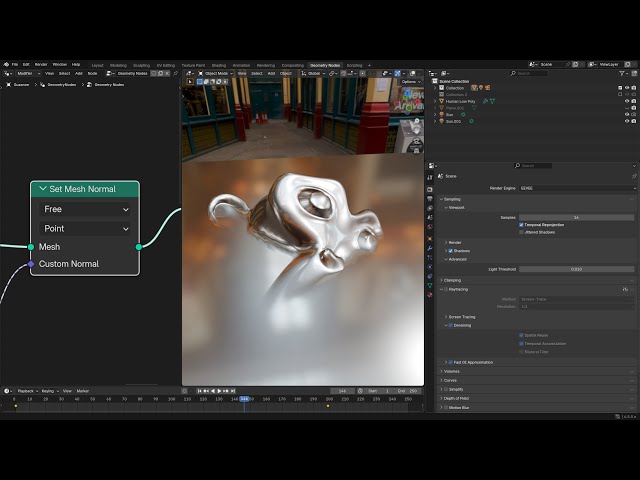This screenshot has height=480, width=640.
Task: Open the World properties tab
Action: pos(430,227)
